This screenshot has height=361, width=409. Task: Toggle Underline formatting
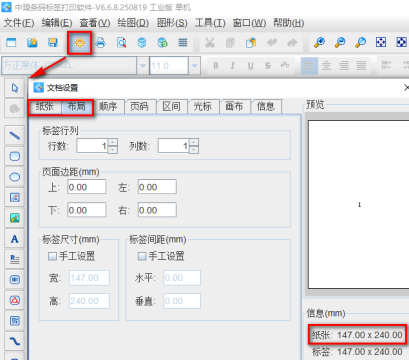pyautogui.click(x=250, y=66)
